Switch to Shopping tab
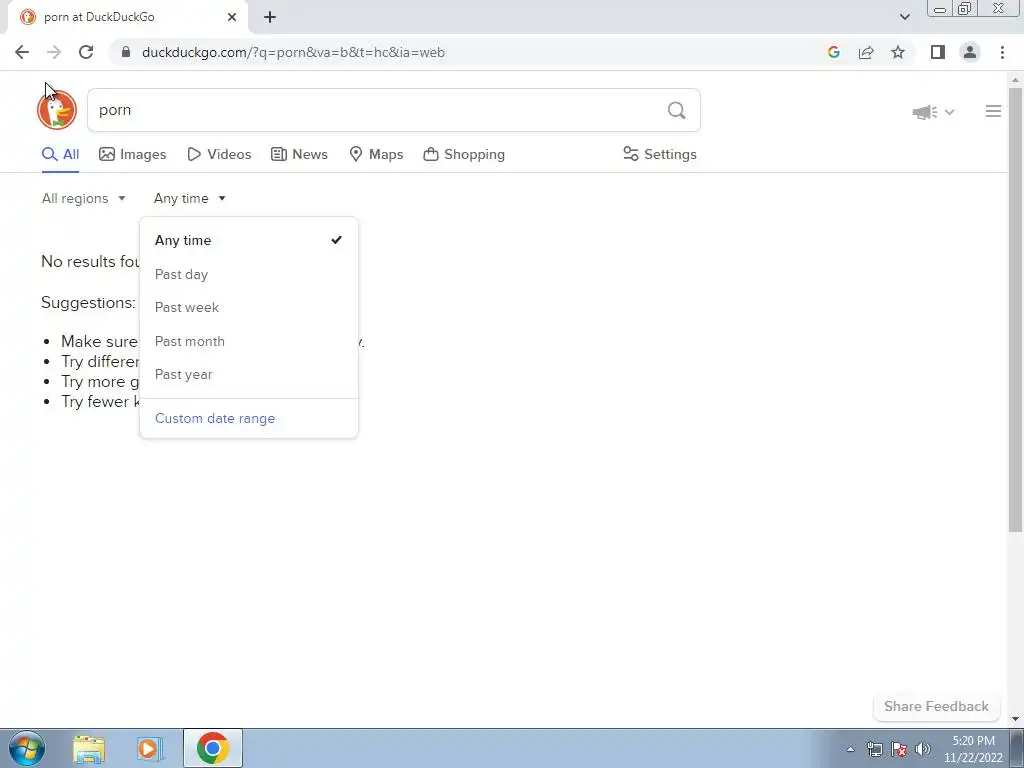This screenshot has width=1024, height=768. (x=464, y=155)
